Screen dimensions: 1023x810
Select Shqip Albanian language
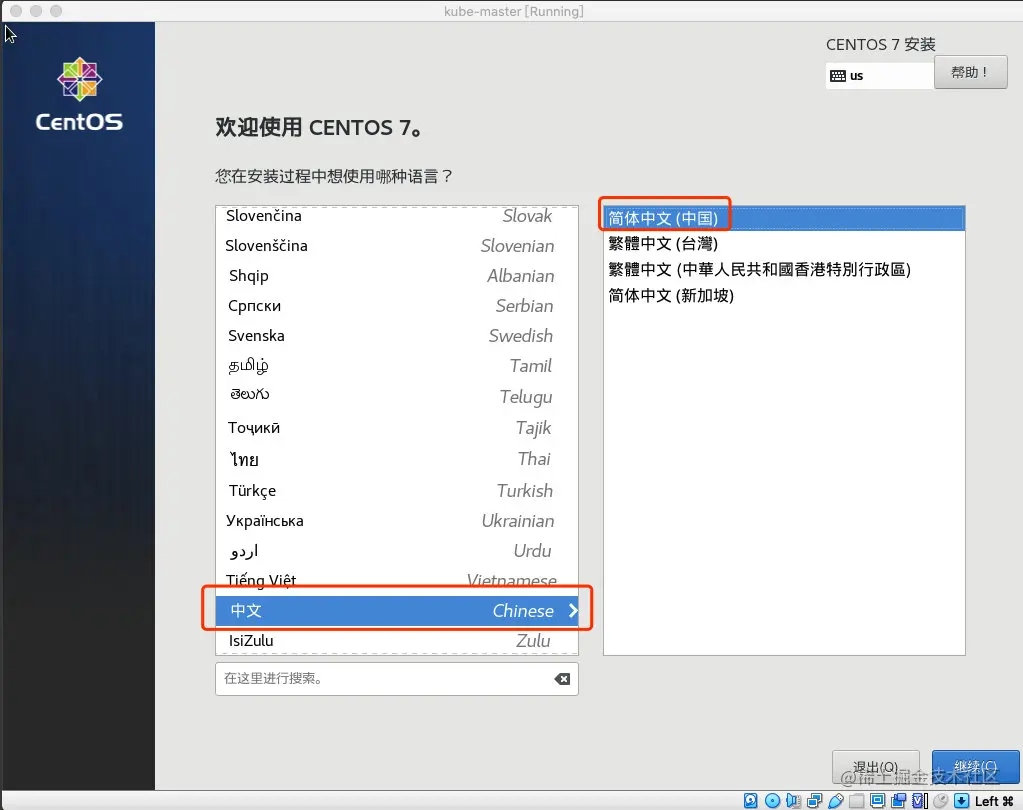pos(397,276)
